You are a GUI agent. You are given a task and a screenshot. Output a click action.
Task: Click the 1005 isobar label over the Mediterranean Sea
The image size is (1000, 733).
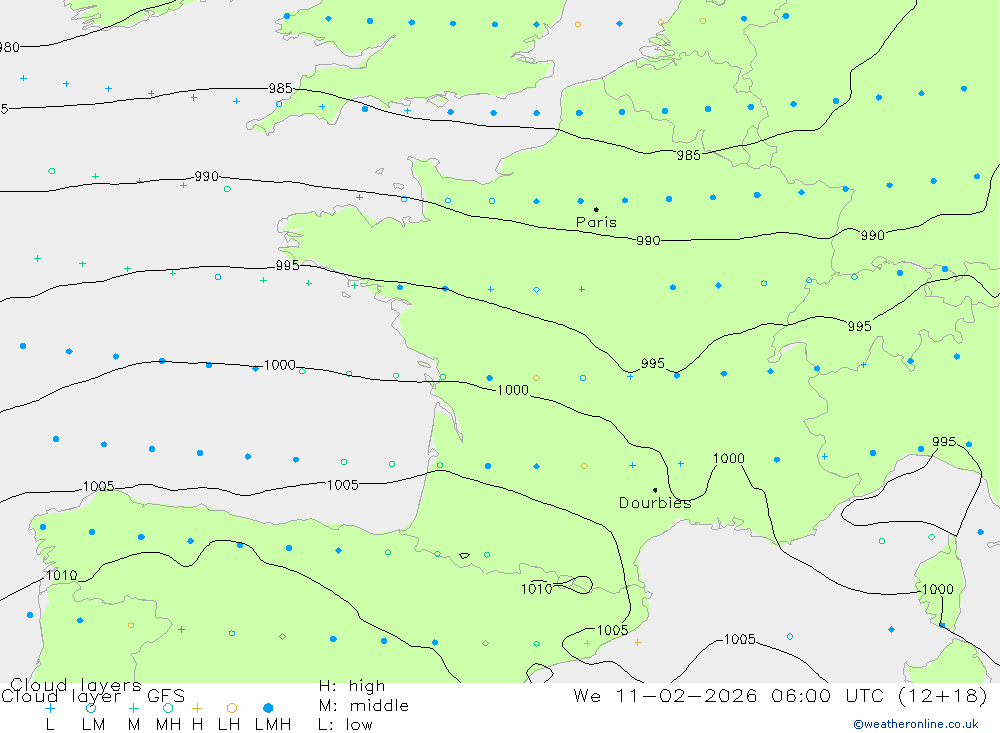click(x=739, y=639)
